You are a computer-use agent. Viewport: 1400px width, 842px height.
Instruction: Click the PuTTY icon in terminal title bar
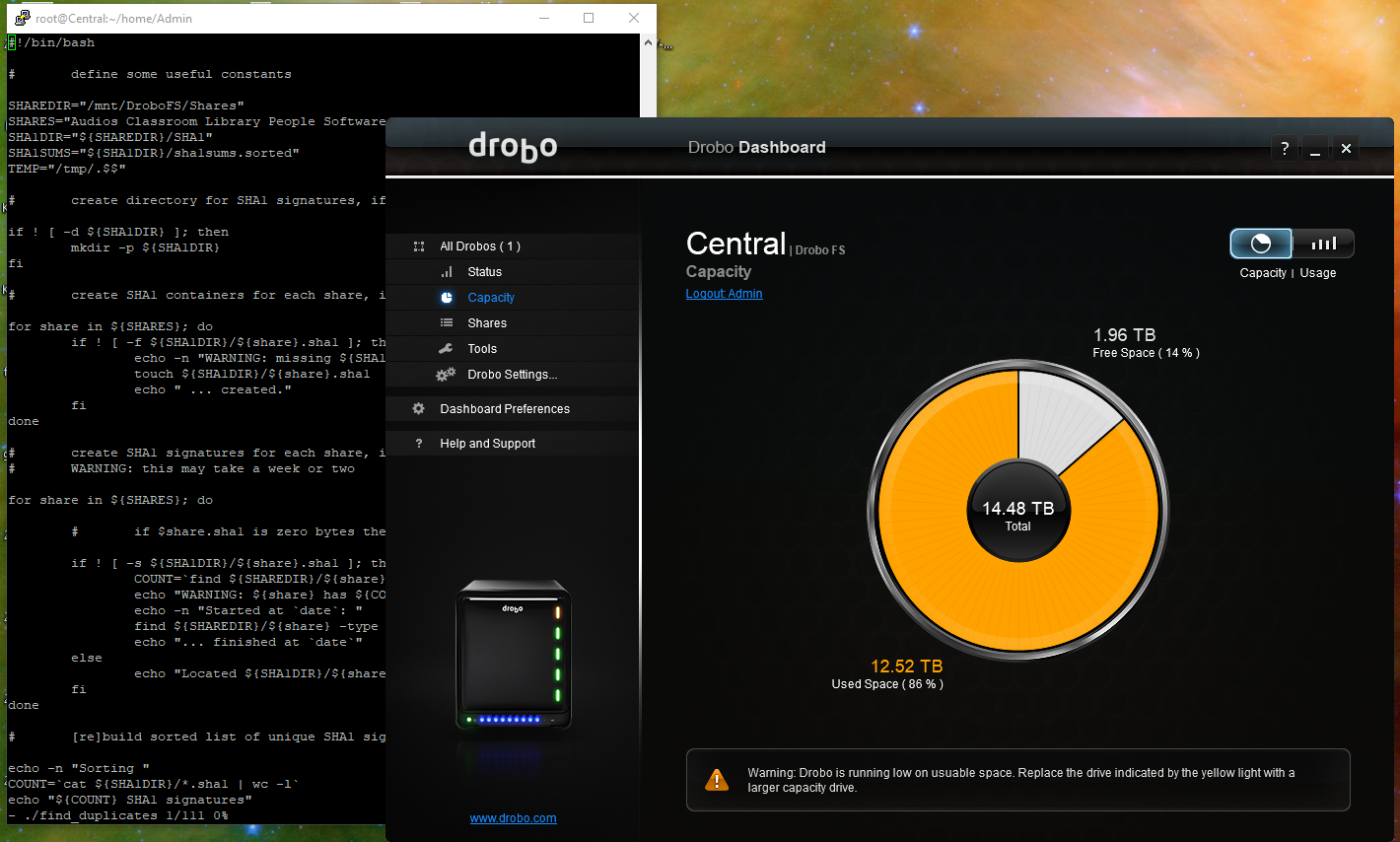(23, 18)
